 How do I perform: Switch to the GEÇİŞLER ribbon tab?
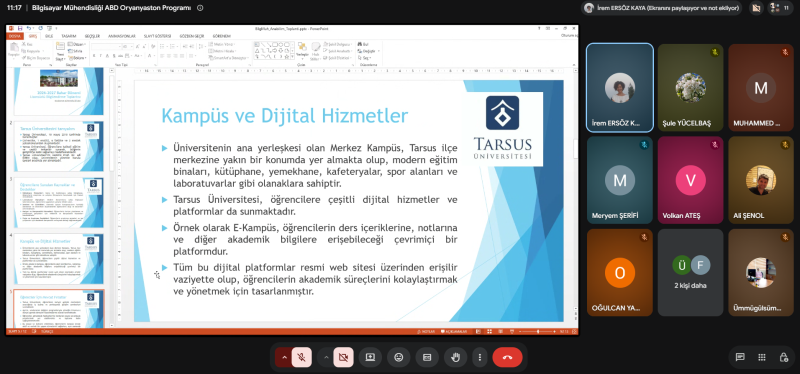(x=92, y=36)
